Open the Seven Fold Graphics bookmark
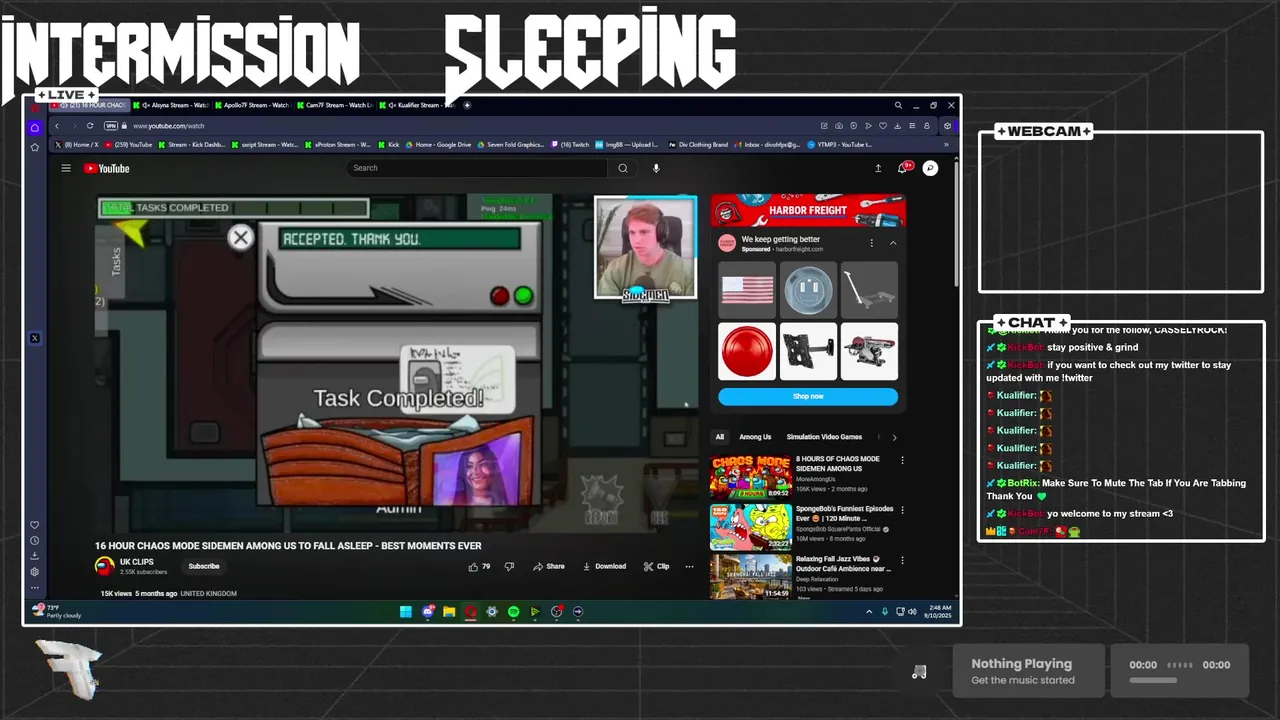1280x720 pixels. [x=510, y=145]
